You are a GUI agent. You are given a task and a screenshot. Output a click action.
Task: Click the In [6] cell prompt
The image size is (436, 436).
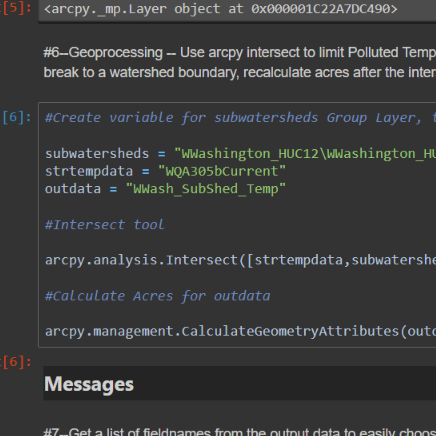coord(17,117)
